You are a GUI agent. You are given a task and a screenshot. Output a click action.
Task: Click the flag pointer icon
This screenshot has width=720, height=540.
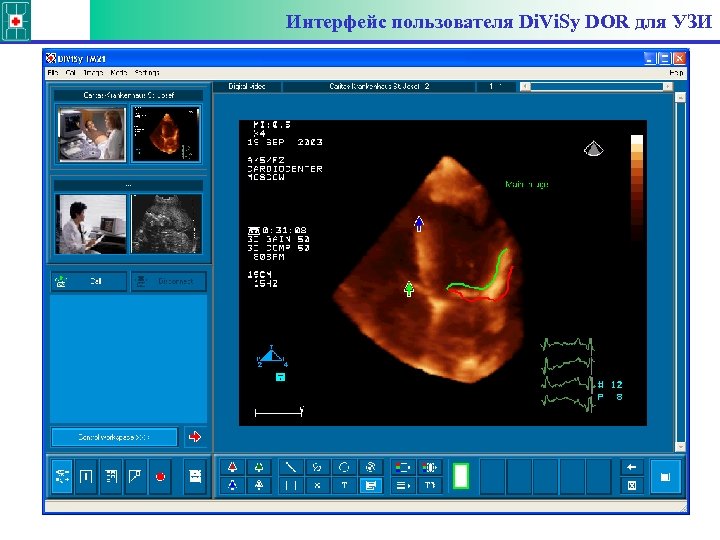(x=135, y=477)
